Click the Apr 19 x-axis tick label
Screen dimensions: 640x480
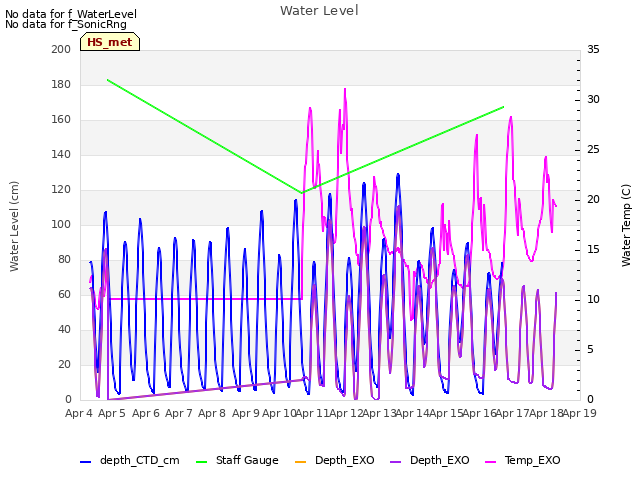(x=580, y=413)
